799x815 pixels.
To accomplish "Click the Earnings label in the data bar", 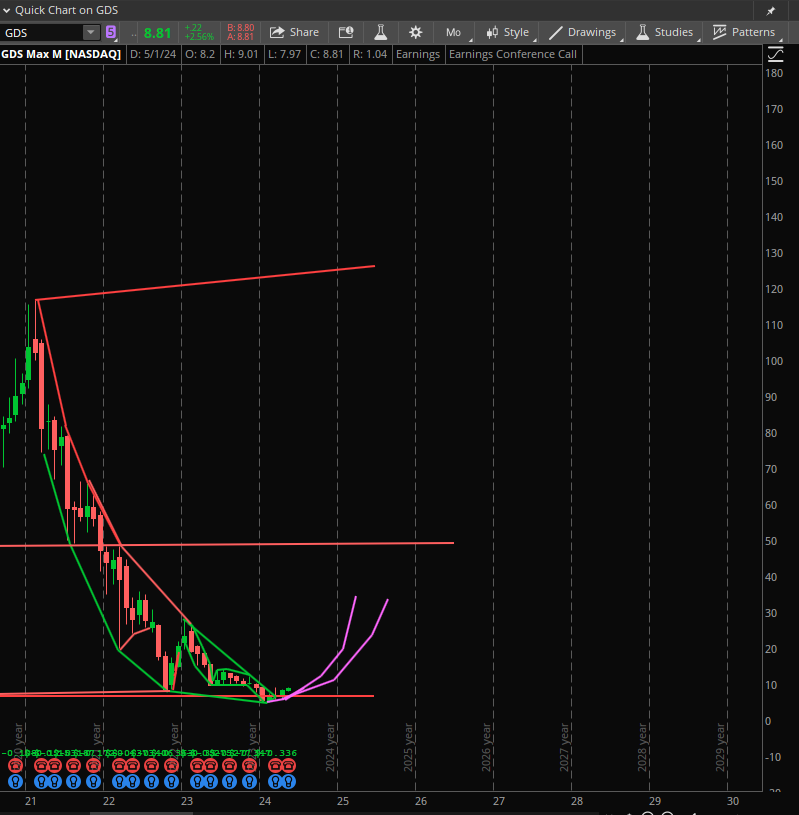I will pyautogui.click(x=418, y=54).
